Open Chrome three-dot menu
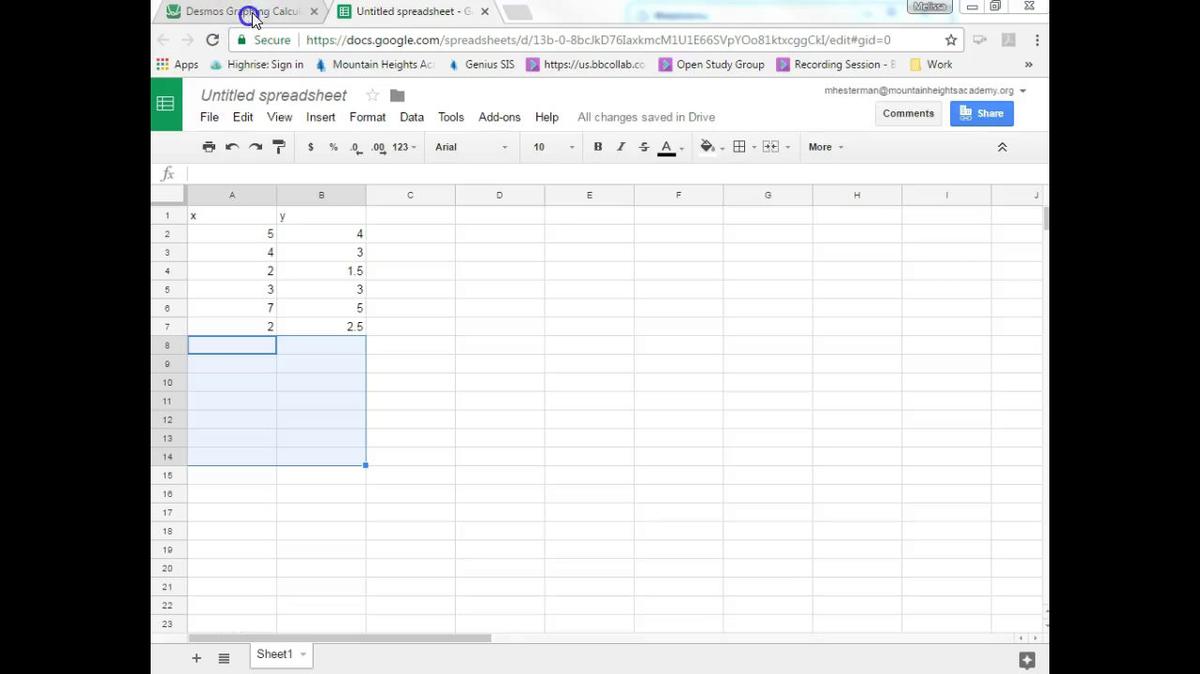Viewport: 1200px width, 674px height. point(1037,40)
